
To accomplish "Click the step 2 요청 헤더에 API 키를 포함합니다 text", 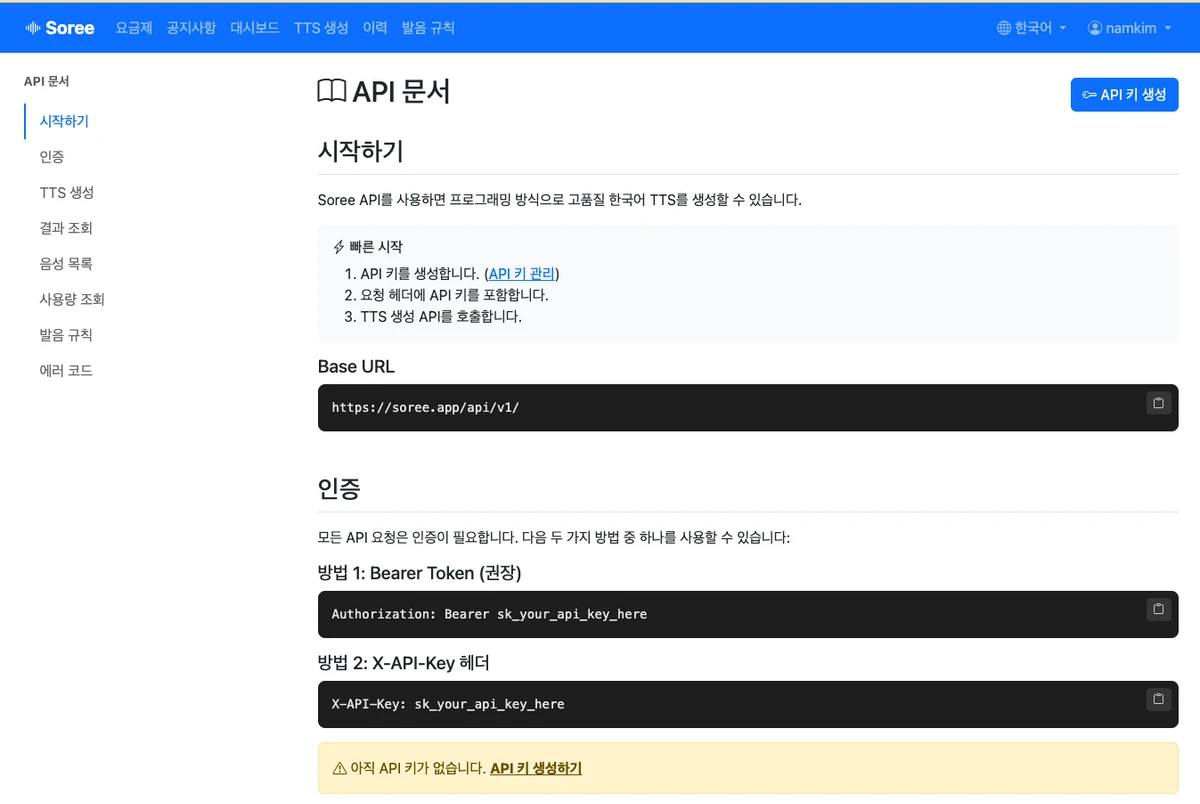I will pyautogui.click(x=454, y=295).
